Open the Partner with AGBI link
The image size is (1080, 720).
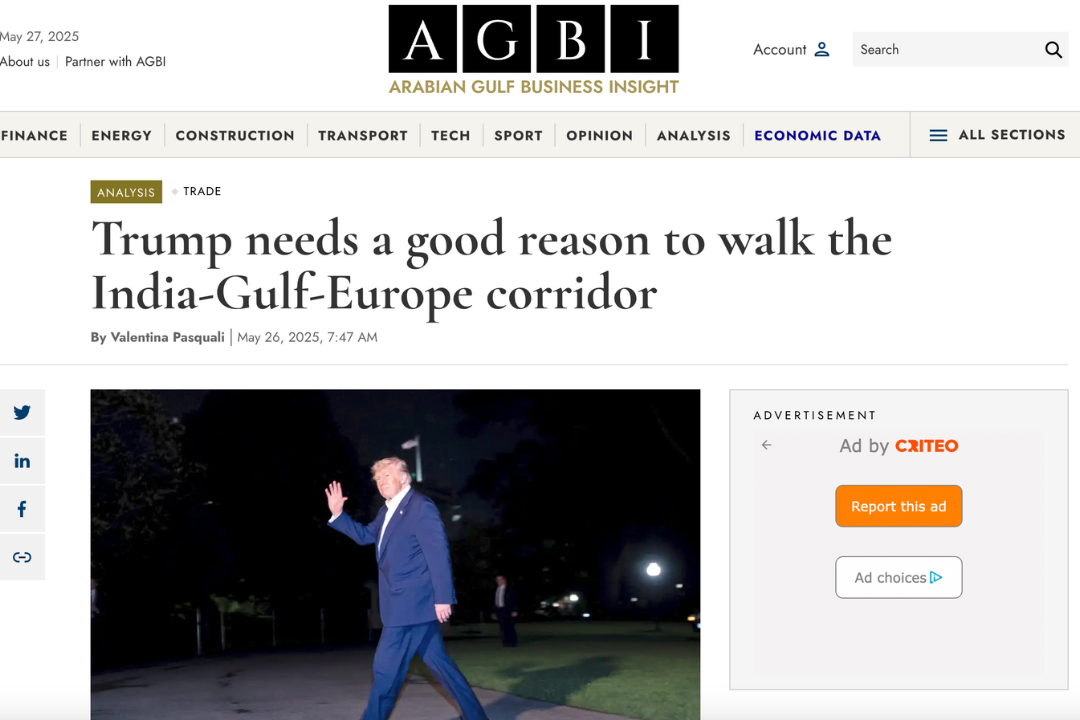pos(115,61)
